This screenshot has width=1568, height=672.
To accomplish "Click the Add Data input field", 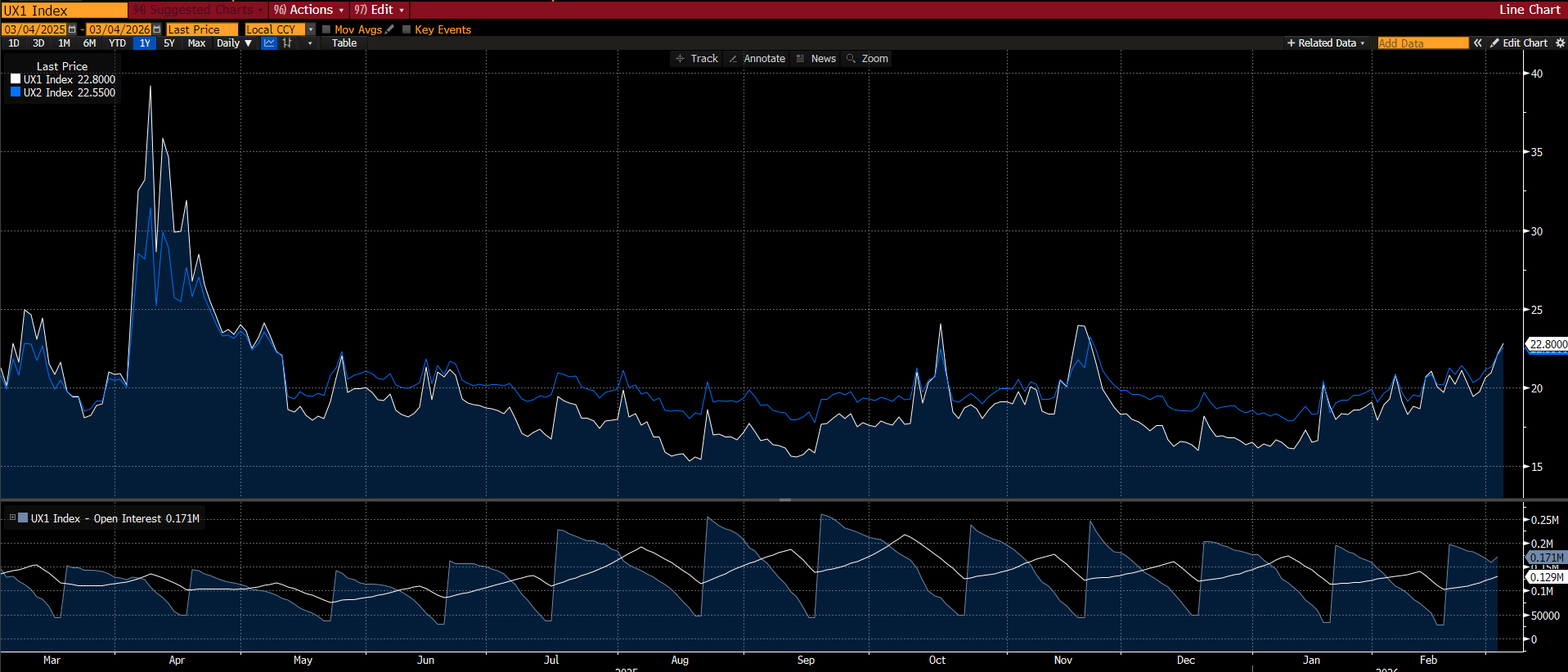I will point(1422,43).
